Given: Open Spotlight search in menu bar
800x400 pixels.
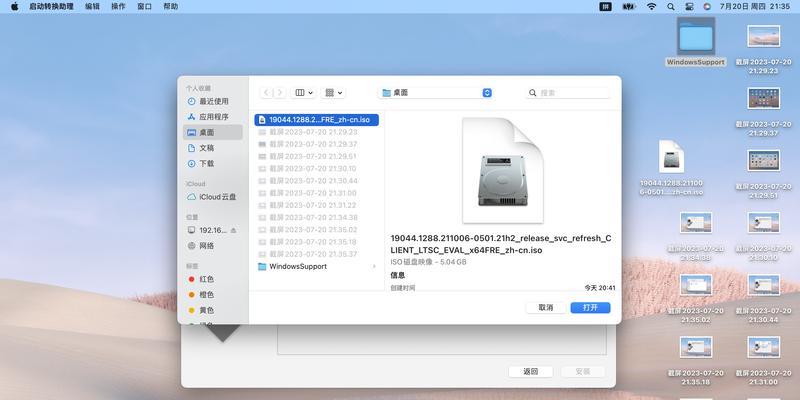Looking at the screenshot, I should (671, 7).
